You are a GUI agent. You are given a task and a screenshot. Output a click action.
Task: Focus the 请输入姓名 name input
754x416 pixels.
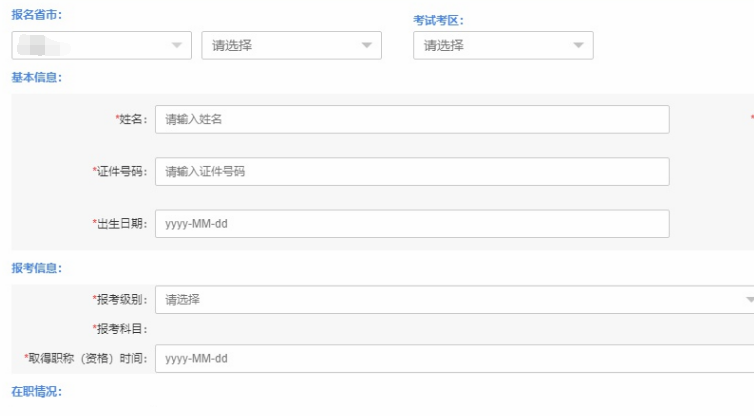[x=411, y=119]
